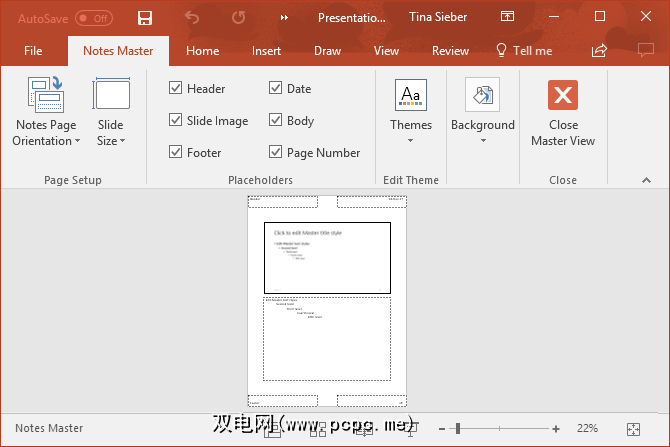Click the zoom out minus icon
This screenshot has width=670, height=447.
click(x=442, y=428)
